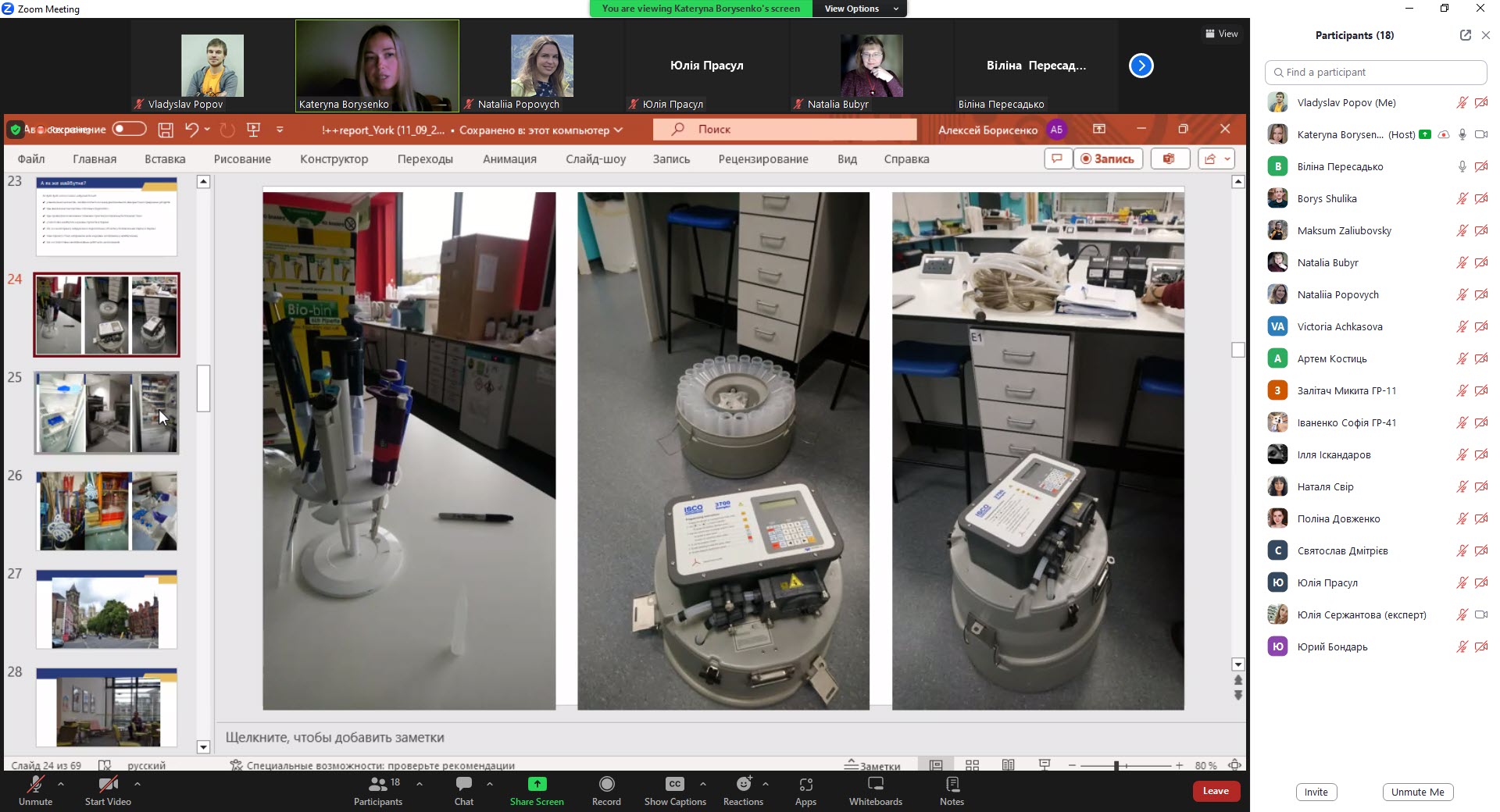Unmute microphone in Zoom toolbar
The image size is (1500, 812).
pos(36,784)
